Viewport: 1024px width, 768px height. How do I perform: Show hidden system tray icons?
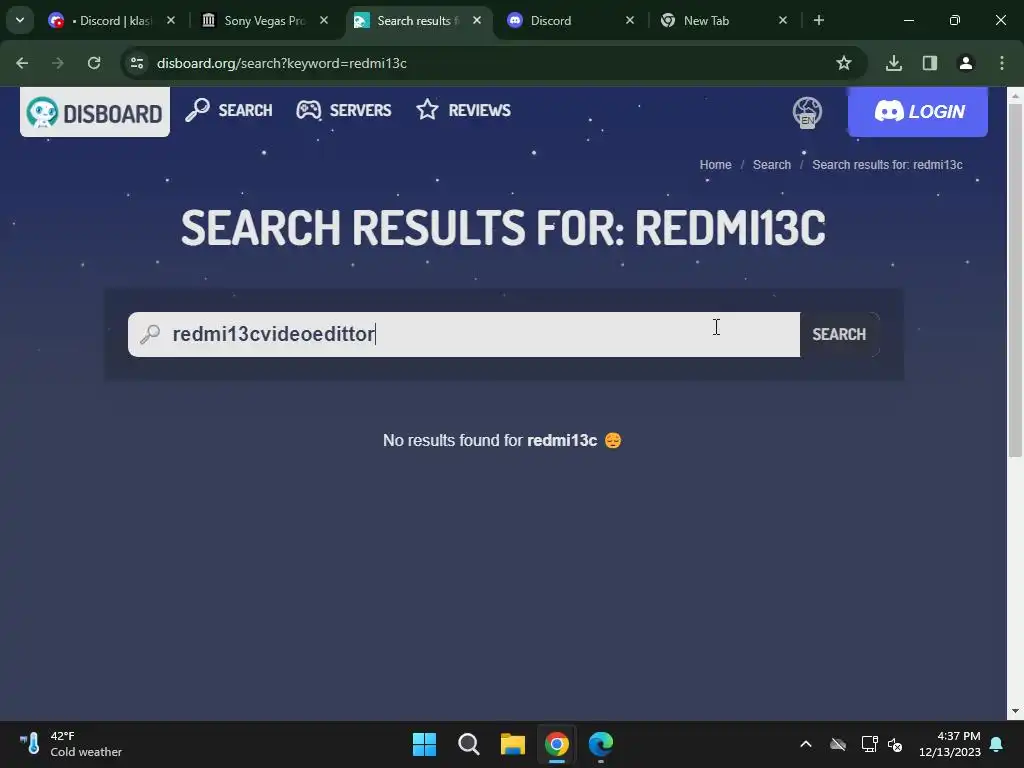coord(806,744)
